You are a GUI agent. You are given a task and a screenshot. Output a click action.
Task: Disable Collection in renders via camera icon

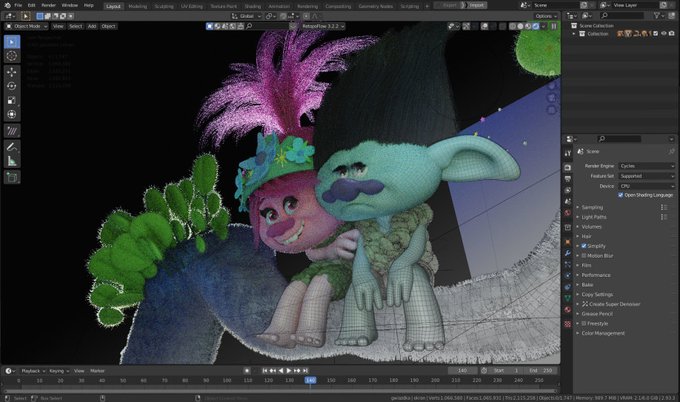(x=672, y=33)
